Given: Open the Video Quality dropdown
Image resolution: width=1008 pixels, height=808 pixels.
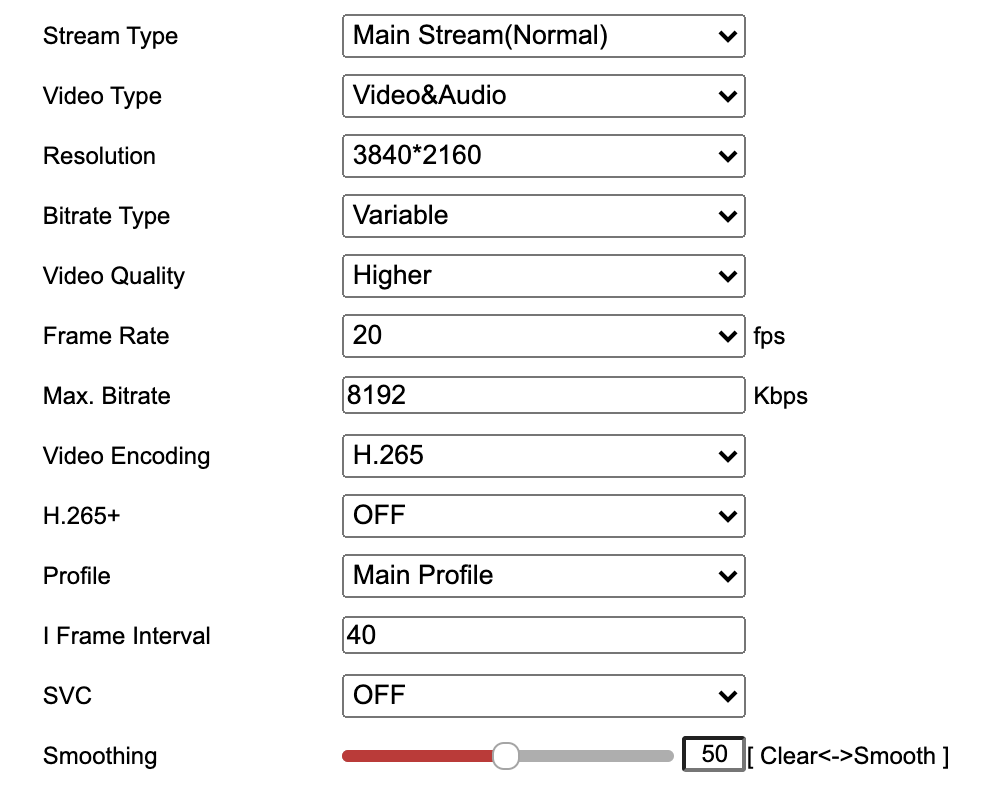Looking at the screenshot, I should 543,276.
